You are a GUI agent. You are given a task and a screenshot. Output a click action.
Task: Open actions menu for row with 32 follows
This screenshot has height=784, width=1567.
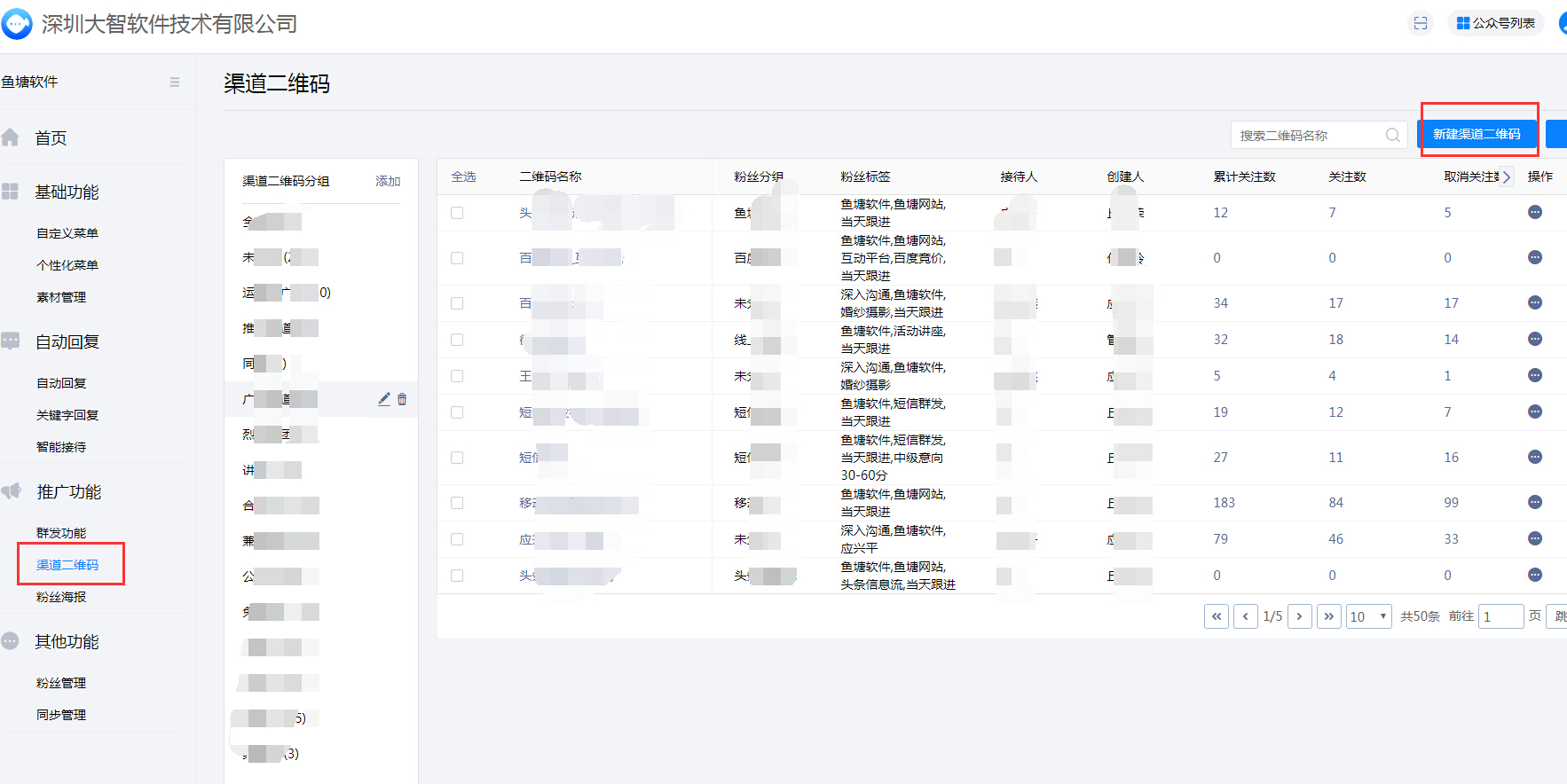[x=1535, y=339]
